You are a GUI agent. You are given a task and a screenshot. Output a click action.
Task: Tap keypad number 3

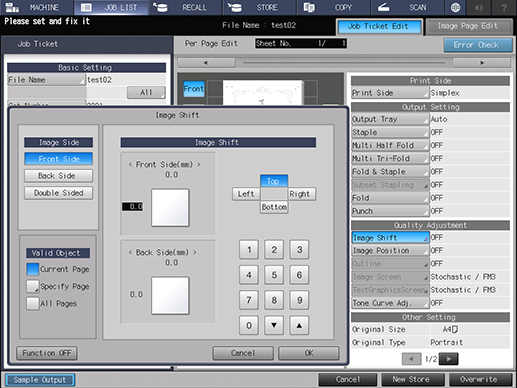point(299,250)
